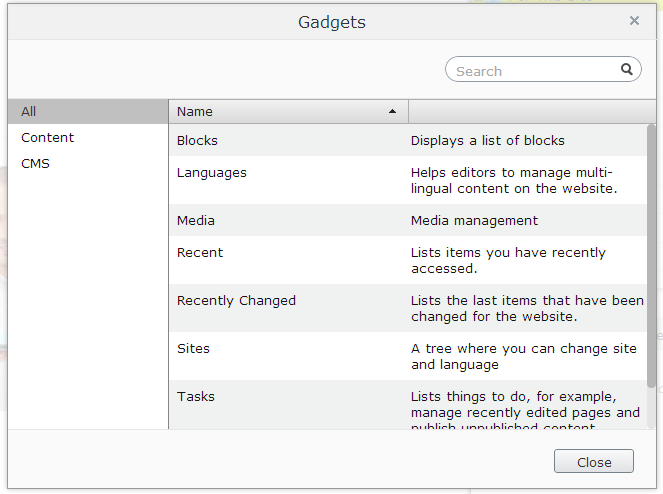Click the empty description column header
Viewport: 663px width, 494px height.
527,111
